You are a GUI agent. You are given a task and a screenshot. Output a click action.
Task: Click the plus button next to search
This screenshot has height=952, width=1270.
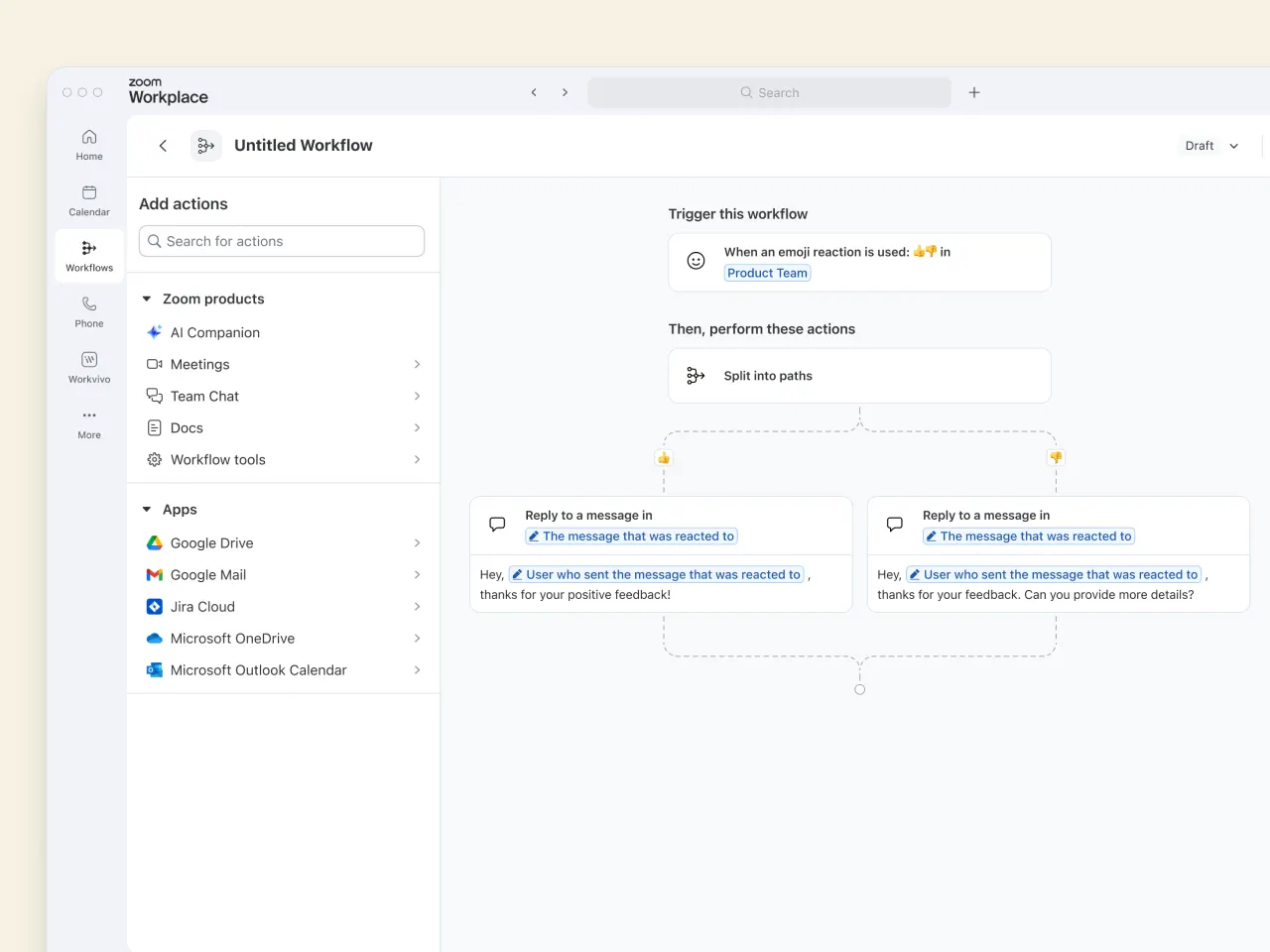point(974,92)
